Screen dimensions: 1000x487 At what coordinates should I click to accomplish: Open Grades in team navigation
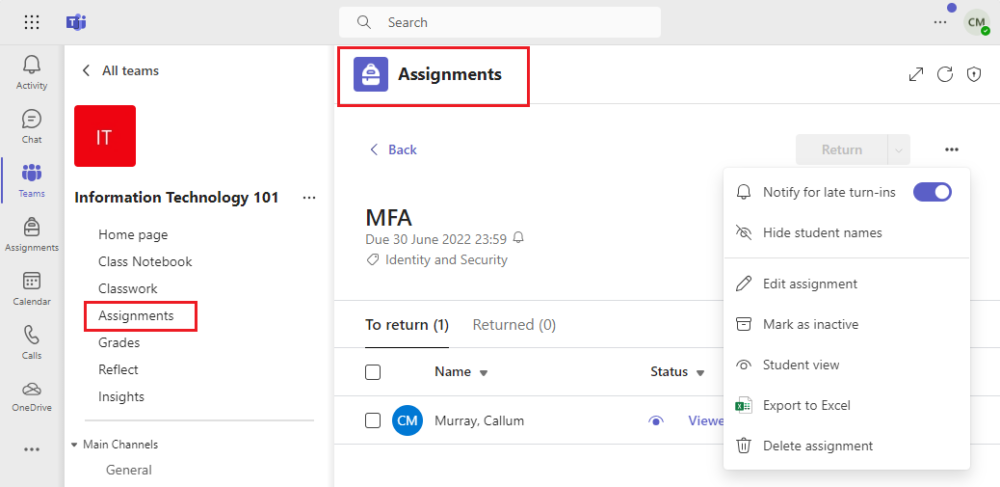tap(119, 343)
